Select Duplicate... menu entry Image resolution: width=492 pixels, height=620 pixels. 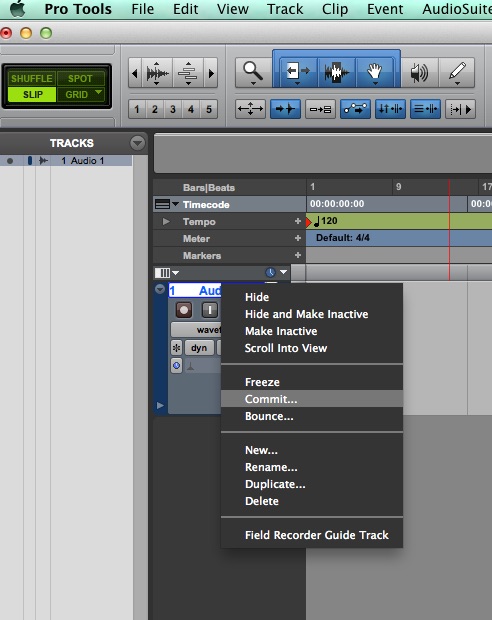312,484
